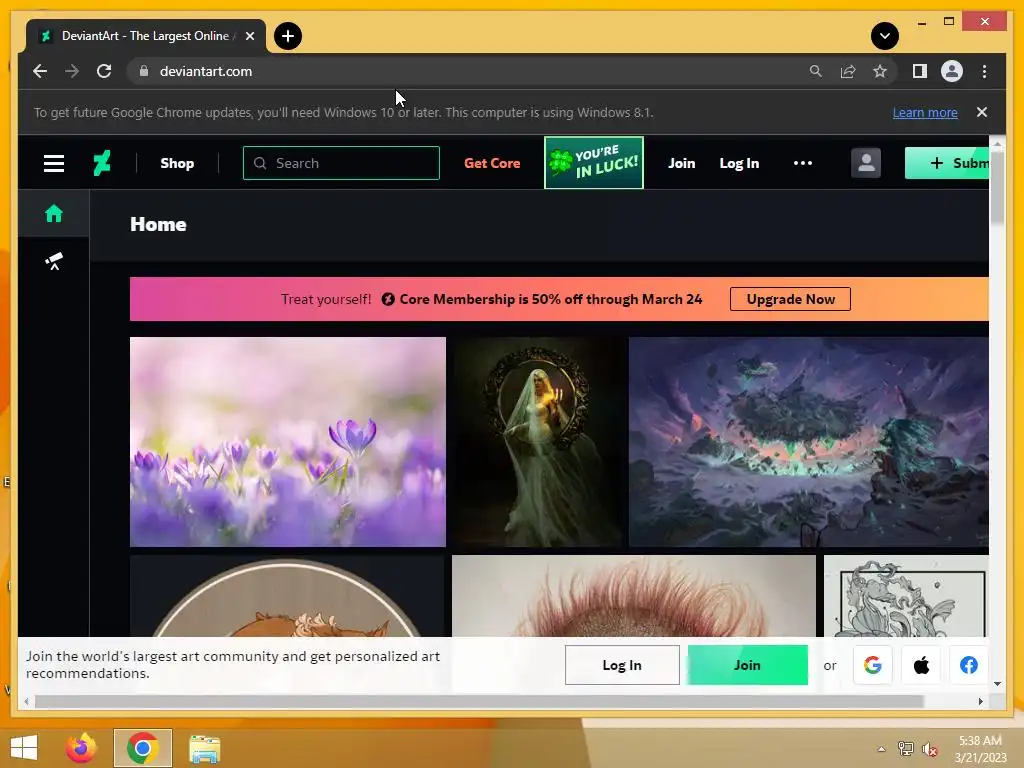The height and width of the screenshot is (768, 1024).
Task: Open the taskbar clock showing 5:38 AM
Action: click(x=980, y=749)
